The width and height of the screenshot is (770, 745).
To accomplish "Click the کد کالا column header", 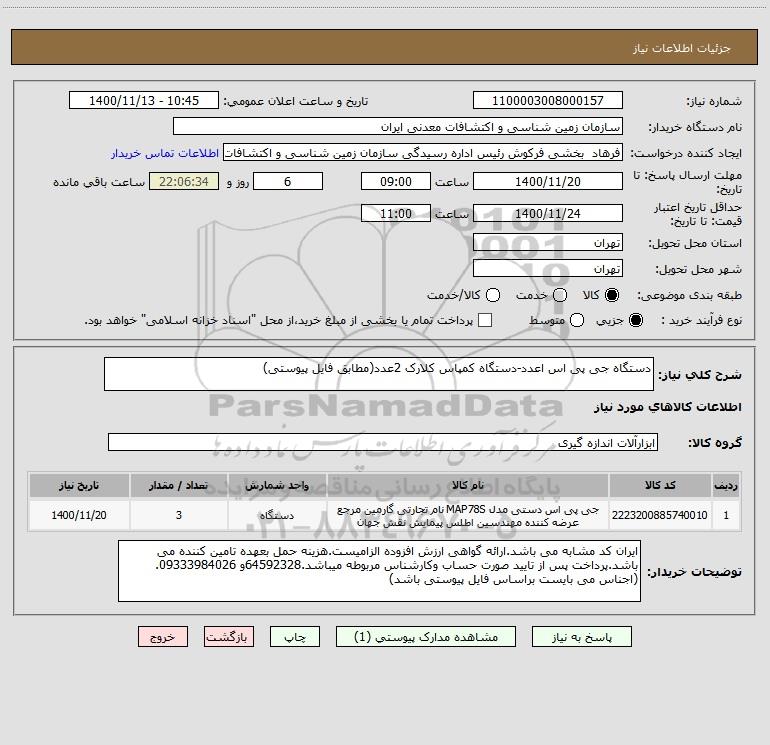I will [x=660, y=485].
